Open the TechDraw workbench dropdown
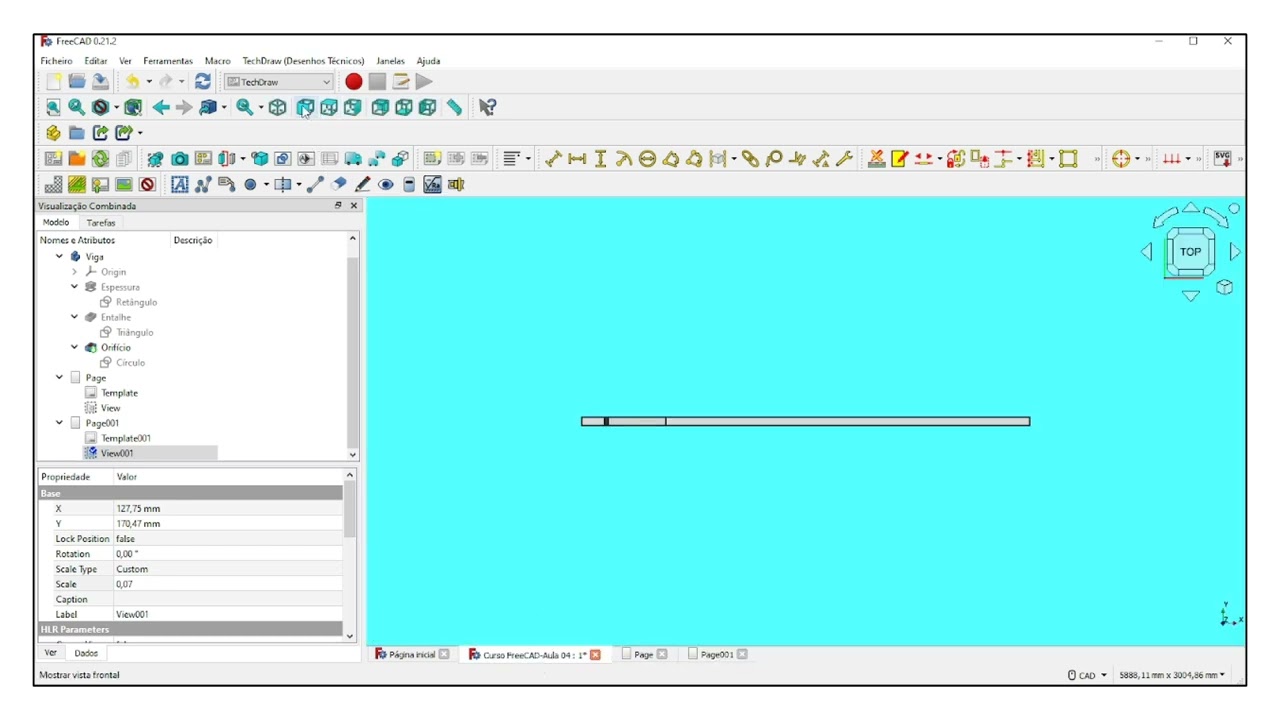Viewport: 1280px width, 720px height. (278, 82)
